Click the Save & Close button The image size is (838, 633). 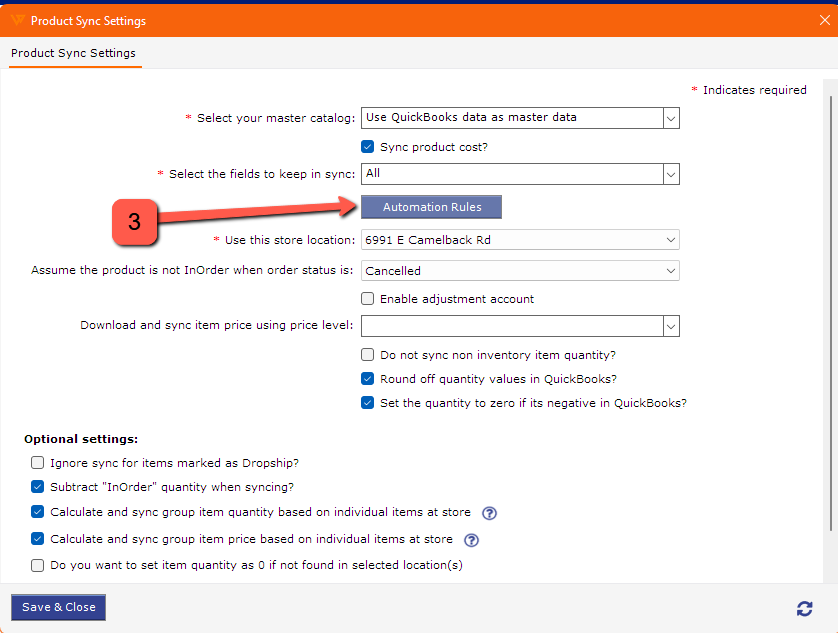[58, 607]
